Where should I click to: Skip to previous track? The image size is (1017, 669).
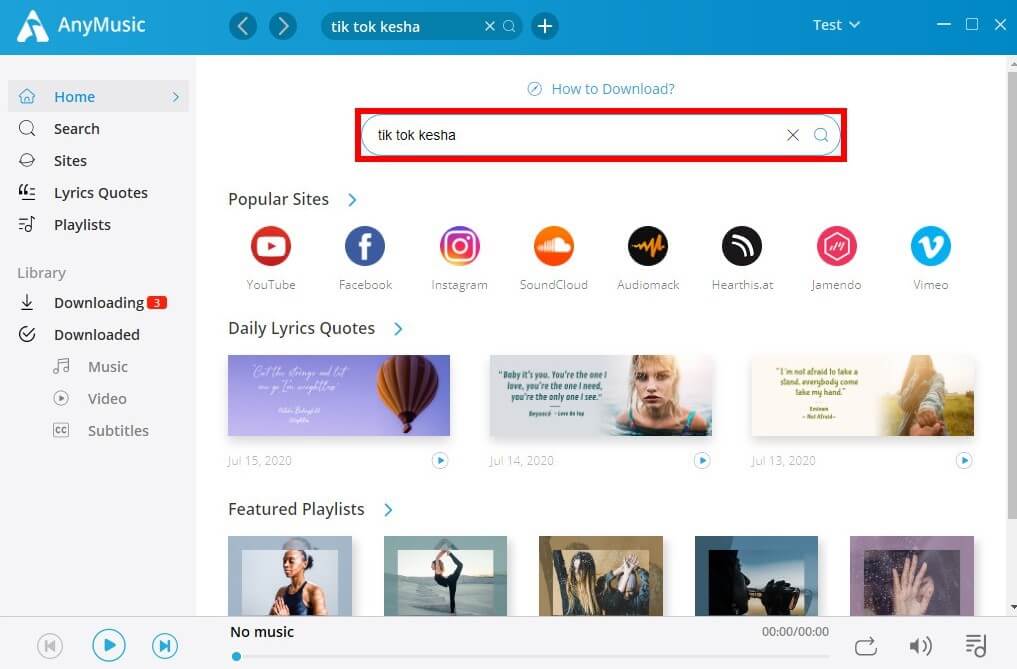(x=50, y=646)
